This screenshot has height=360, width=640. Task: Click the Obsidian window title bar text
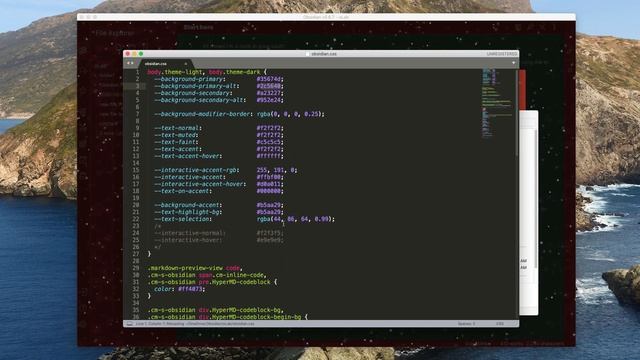[x=326, y=17]
